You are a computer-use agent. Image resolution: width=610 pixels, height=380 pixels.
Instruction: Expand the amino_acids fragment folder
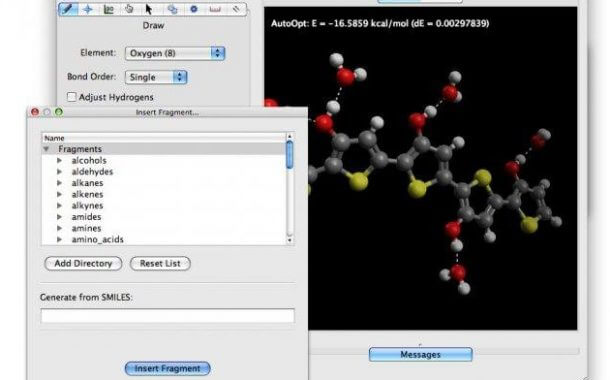coord(59,240)
